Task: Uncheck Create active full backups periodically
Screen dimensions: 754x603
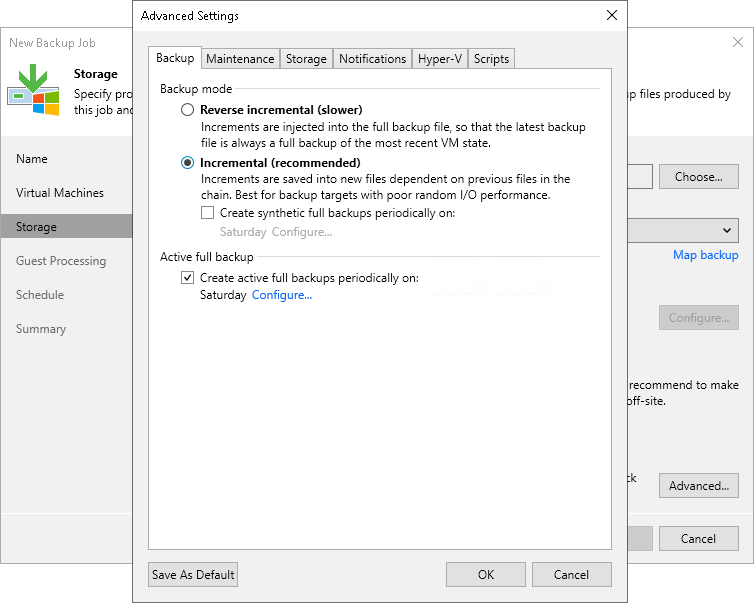Action: [x=187, y=277]
